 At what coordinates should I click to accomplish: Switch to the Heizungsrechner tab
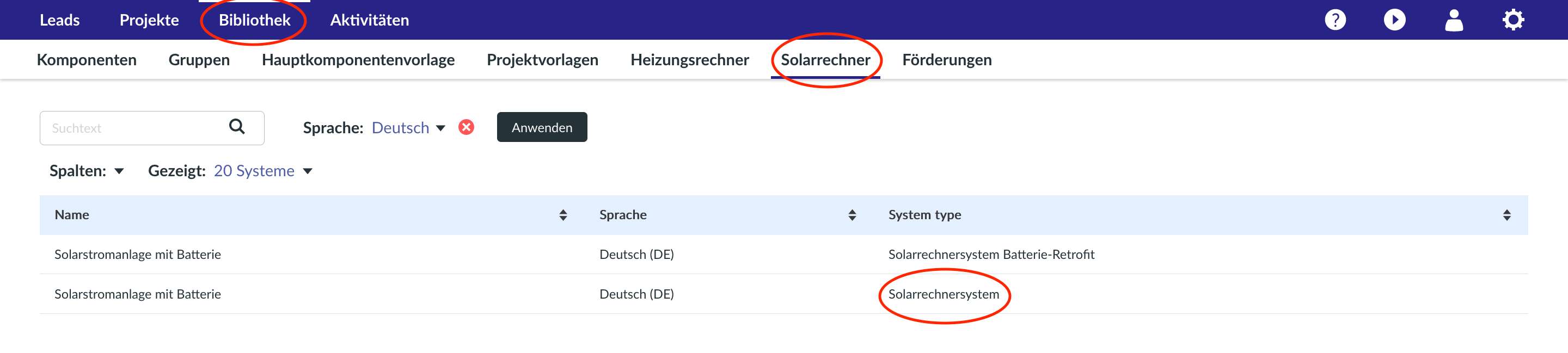[x=690, y=60]
